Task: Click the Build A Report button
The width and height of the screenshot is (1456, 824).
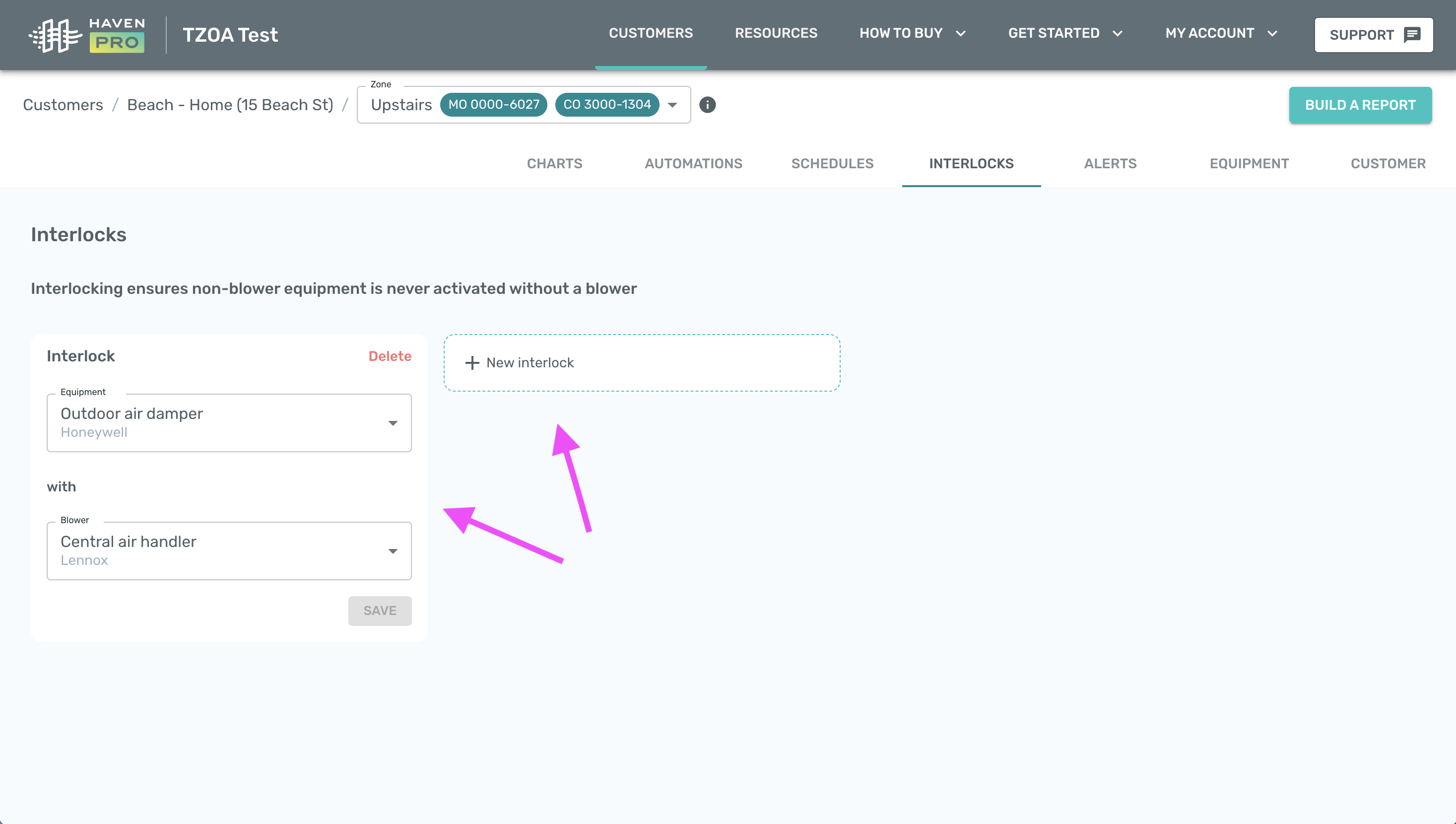Action: click(x=1360, y=105)
